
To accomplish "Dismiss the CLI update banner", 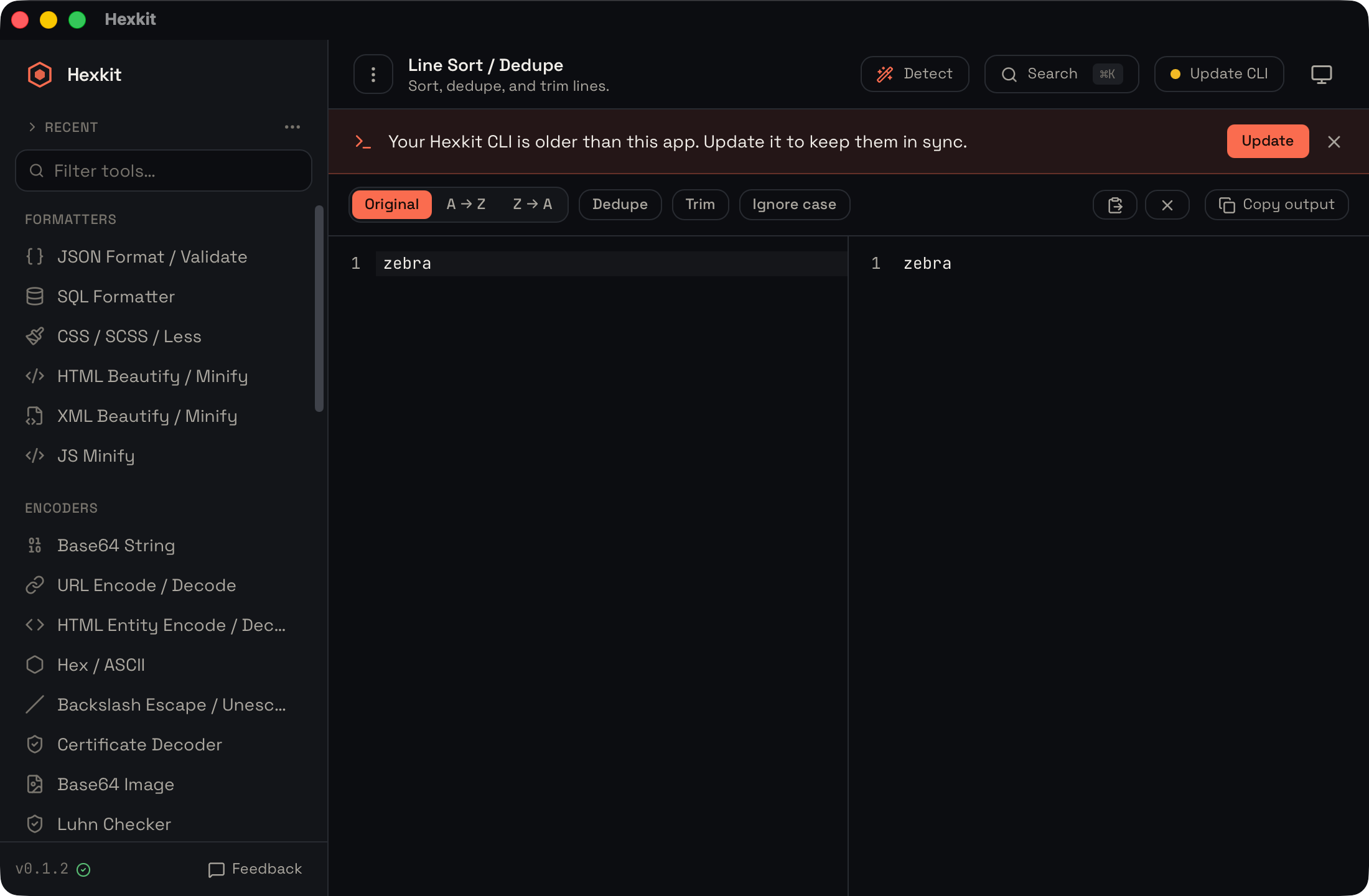I will pos(1334,142).
